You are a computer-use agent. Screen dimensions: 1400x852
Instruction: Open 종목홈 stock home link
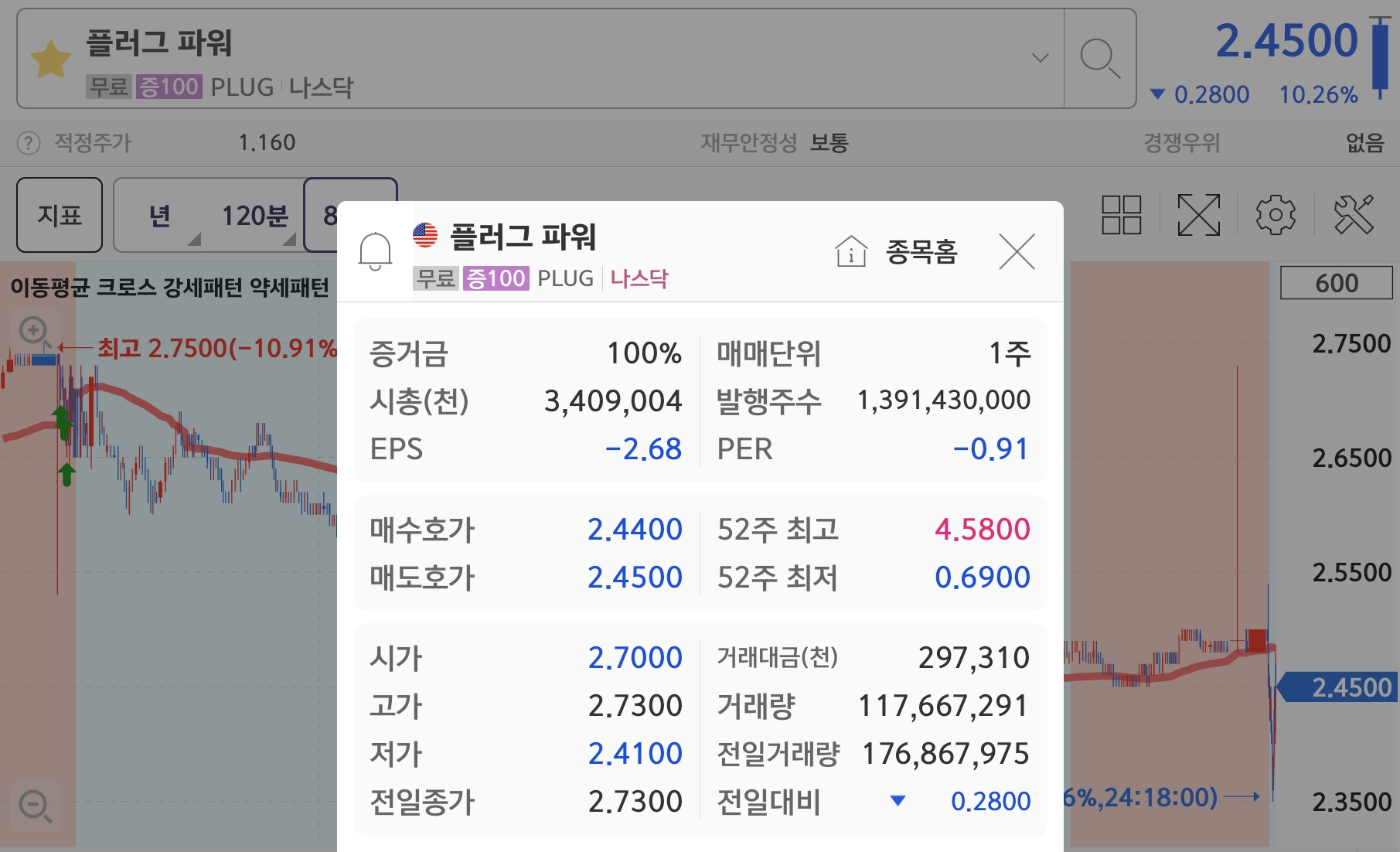(x=921, y=252)
